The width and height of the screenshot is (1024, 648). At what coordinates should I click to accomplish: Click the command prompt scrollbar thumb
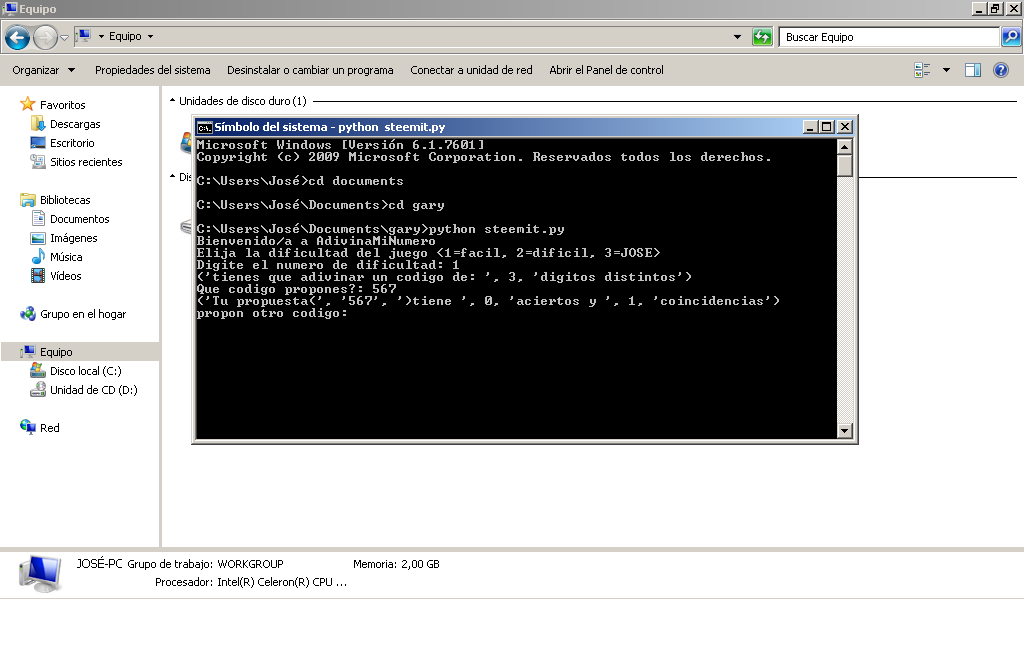[844, 165]
